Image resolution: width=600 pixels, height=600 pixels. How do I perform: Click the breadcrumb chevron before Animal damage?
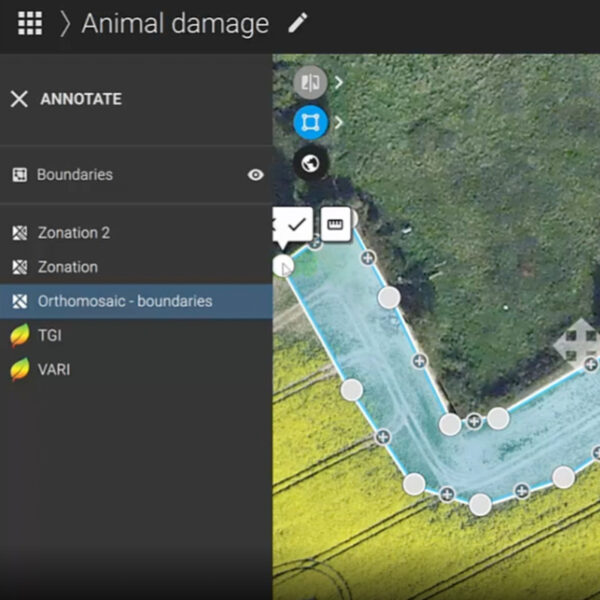pos(66,24)
